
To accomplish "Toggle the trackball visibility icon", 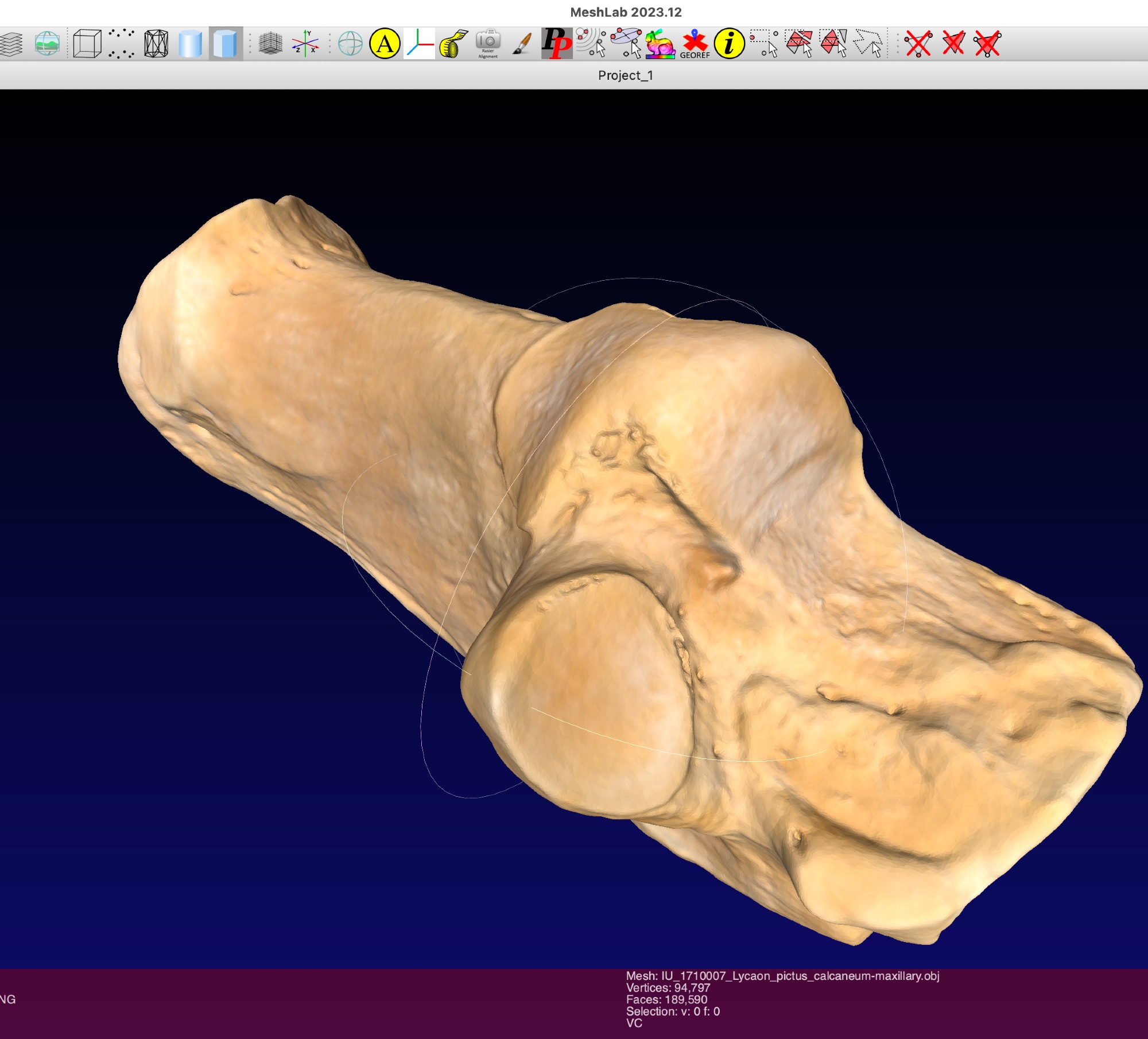I will [350, 44].
